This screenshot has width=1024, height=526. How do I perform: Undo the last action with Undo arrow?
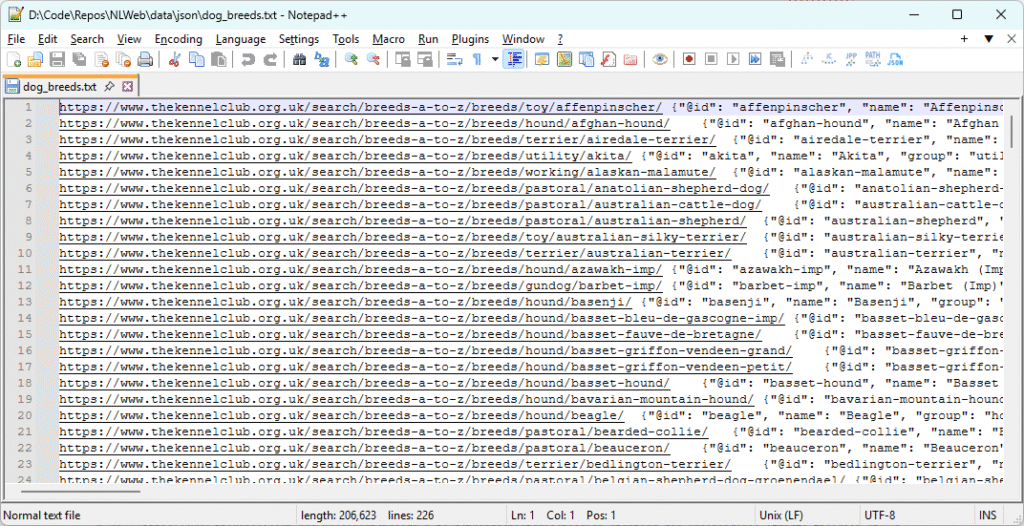[248, 60]
